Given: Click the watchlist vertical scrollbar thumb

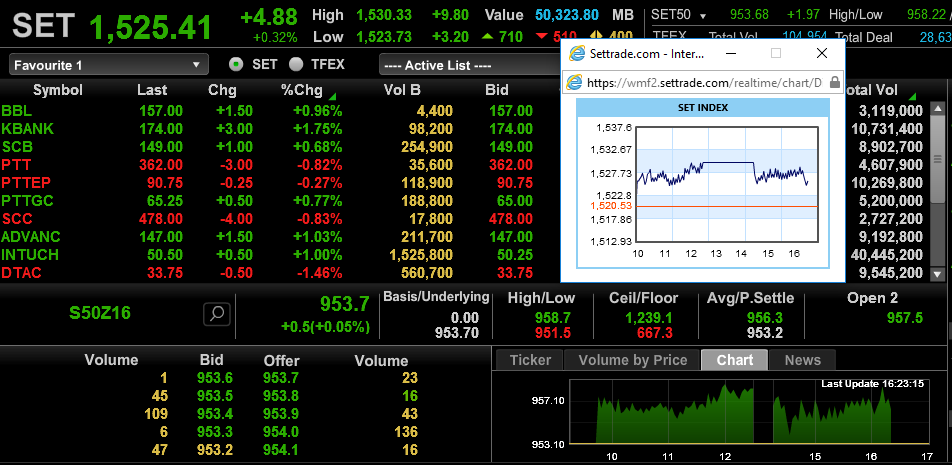Looking at the screenshot, I should tap(937, 160).
